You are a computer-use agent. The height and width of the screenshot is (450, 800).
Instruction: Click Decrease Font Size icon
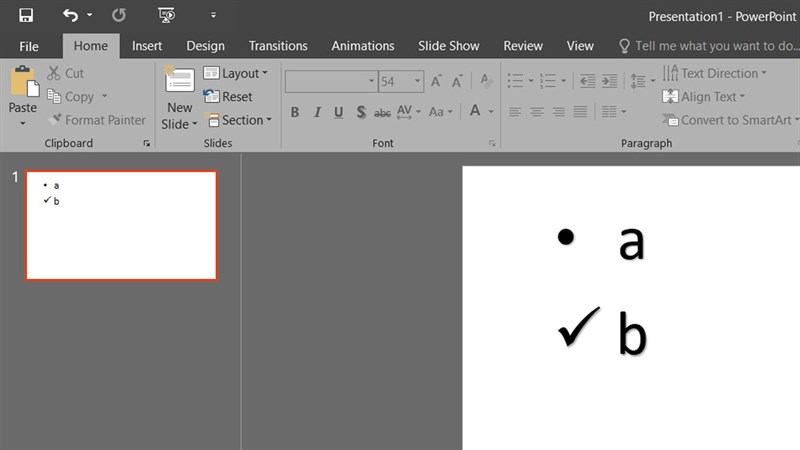pyautogui.click(x=457, y=81)
